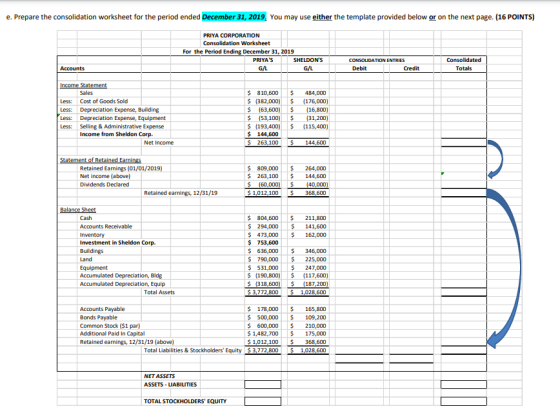The image size is (560, 420).
Task: Click the Income from Sheldon Corp. label
Action: coord(116,134)
